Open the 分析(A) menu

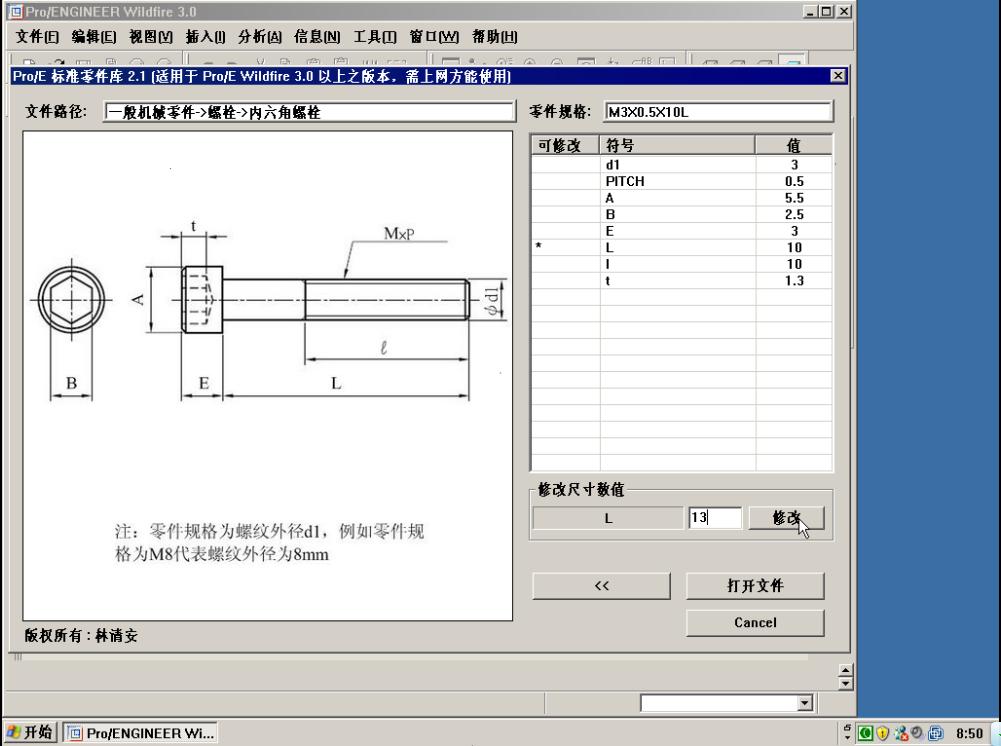click(259, 37)
